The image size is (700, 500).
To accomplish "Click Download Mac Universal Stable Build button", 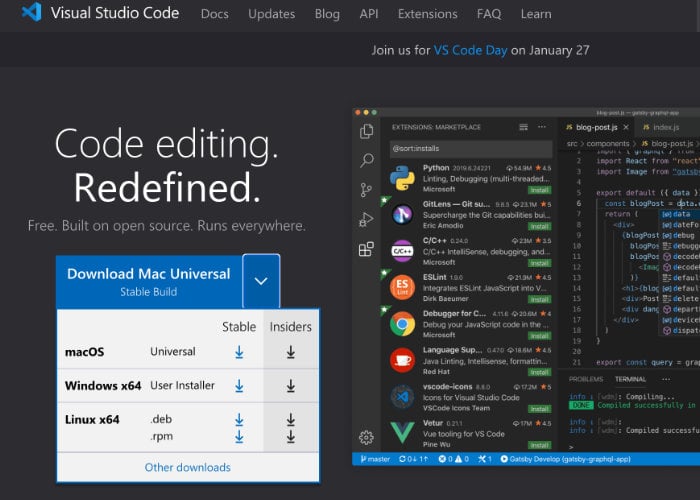I will coord(149,282).
